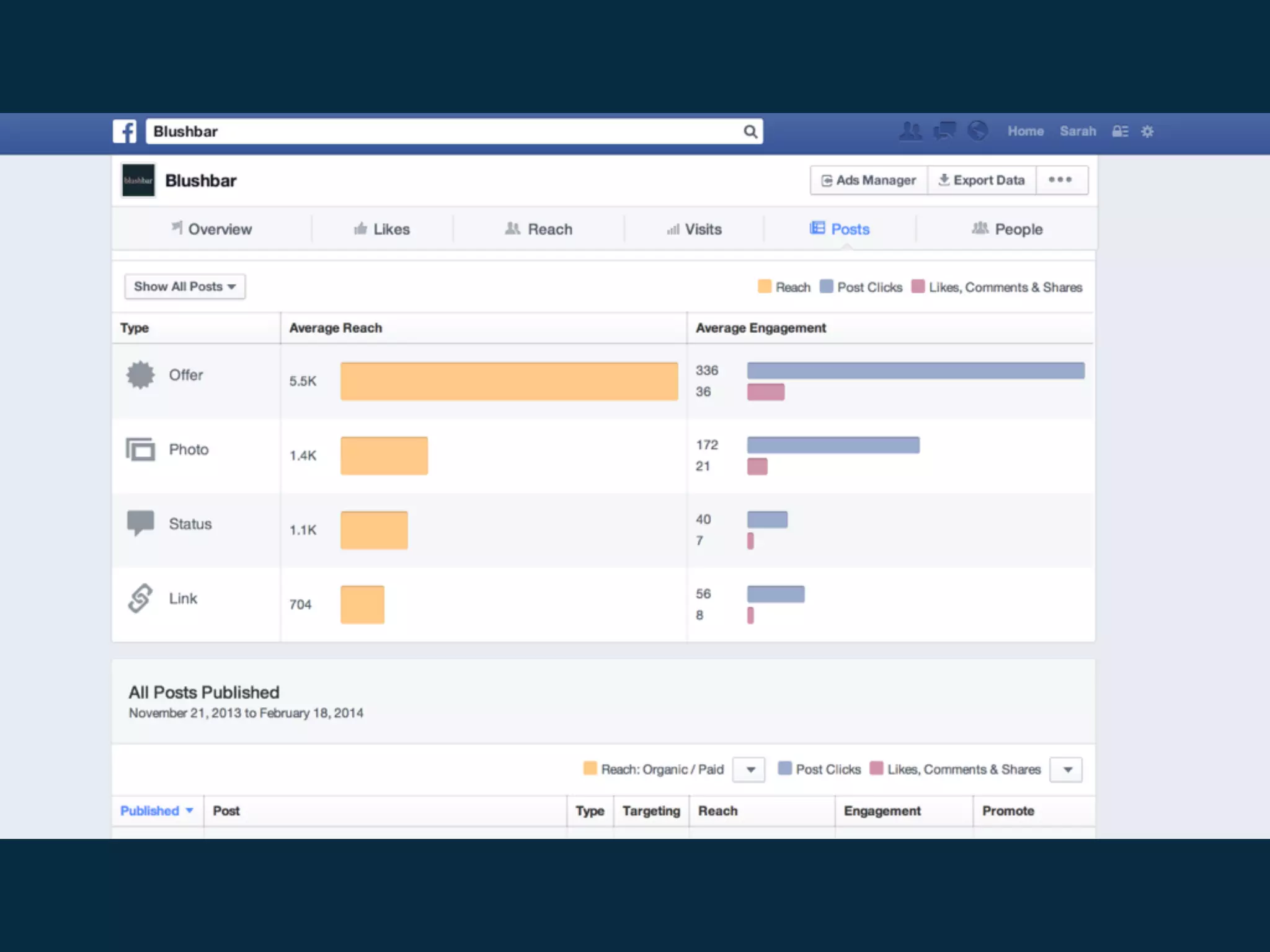1270x952 pixels.
Task: Click the Facebook logo icon
Action: pos(125,131)
